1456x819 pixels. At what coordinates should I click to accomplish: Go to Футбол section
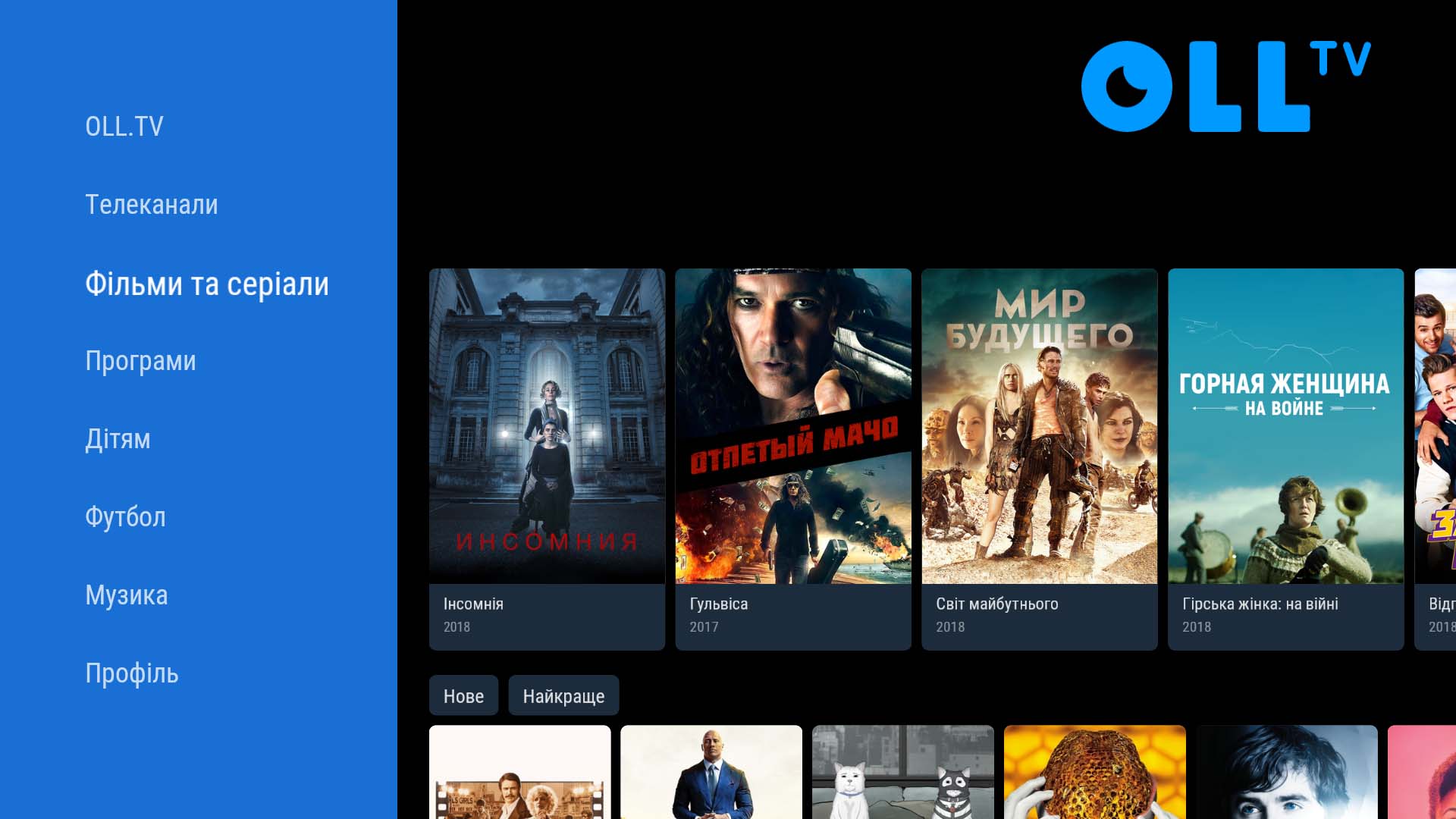[x=125, y=518]
